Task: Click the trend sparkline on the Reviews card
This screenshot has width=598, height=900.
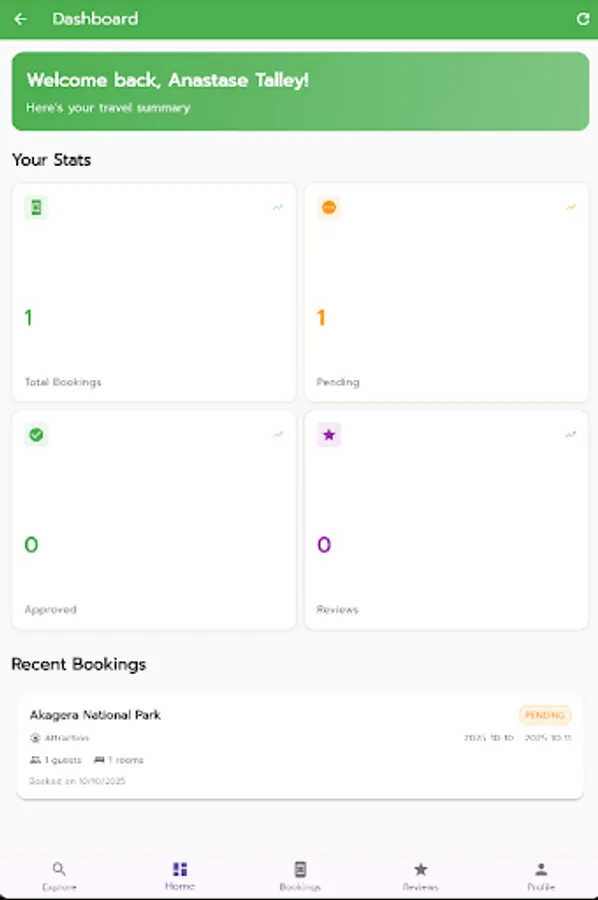Action: (x=570, y=434)
